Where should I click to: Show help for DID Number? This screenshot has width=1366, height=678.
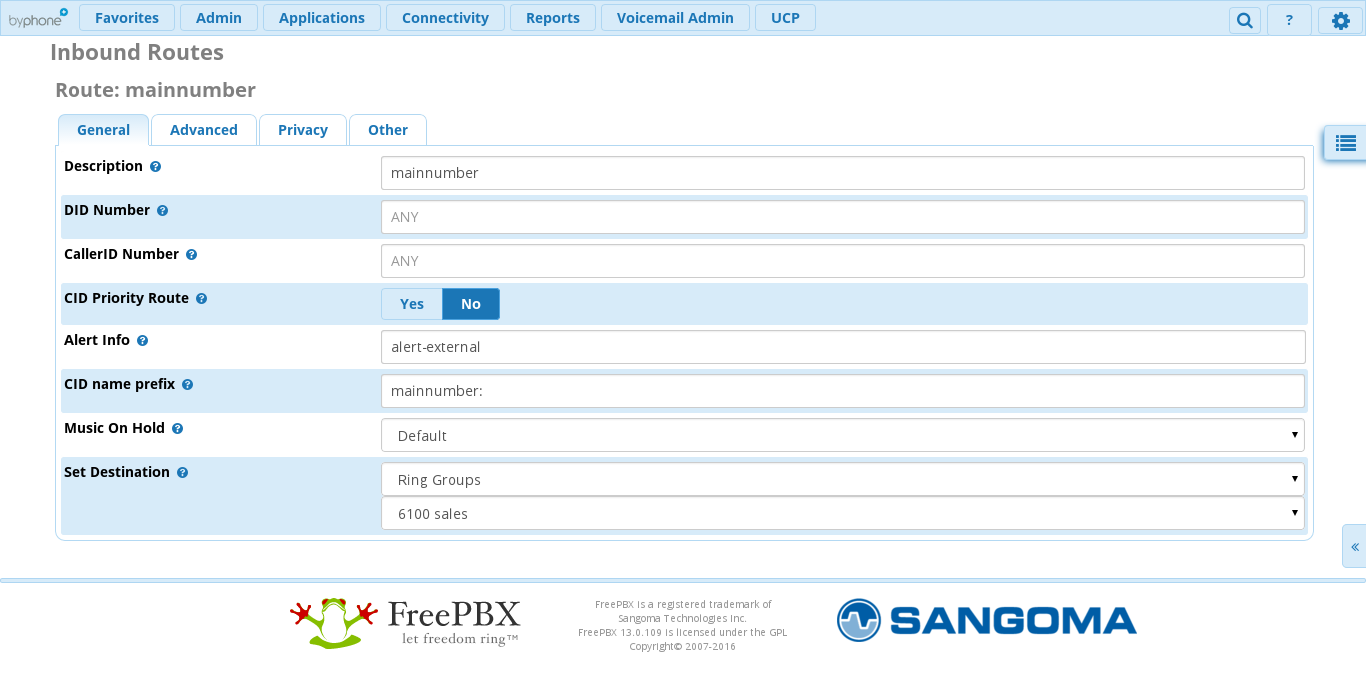[x=162, y=211]
